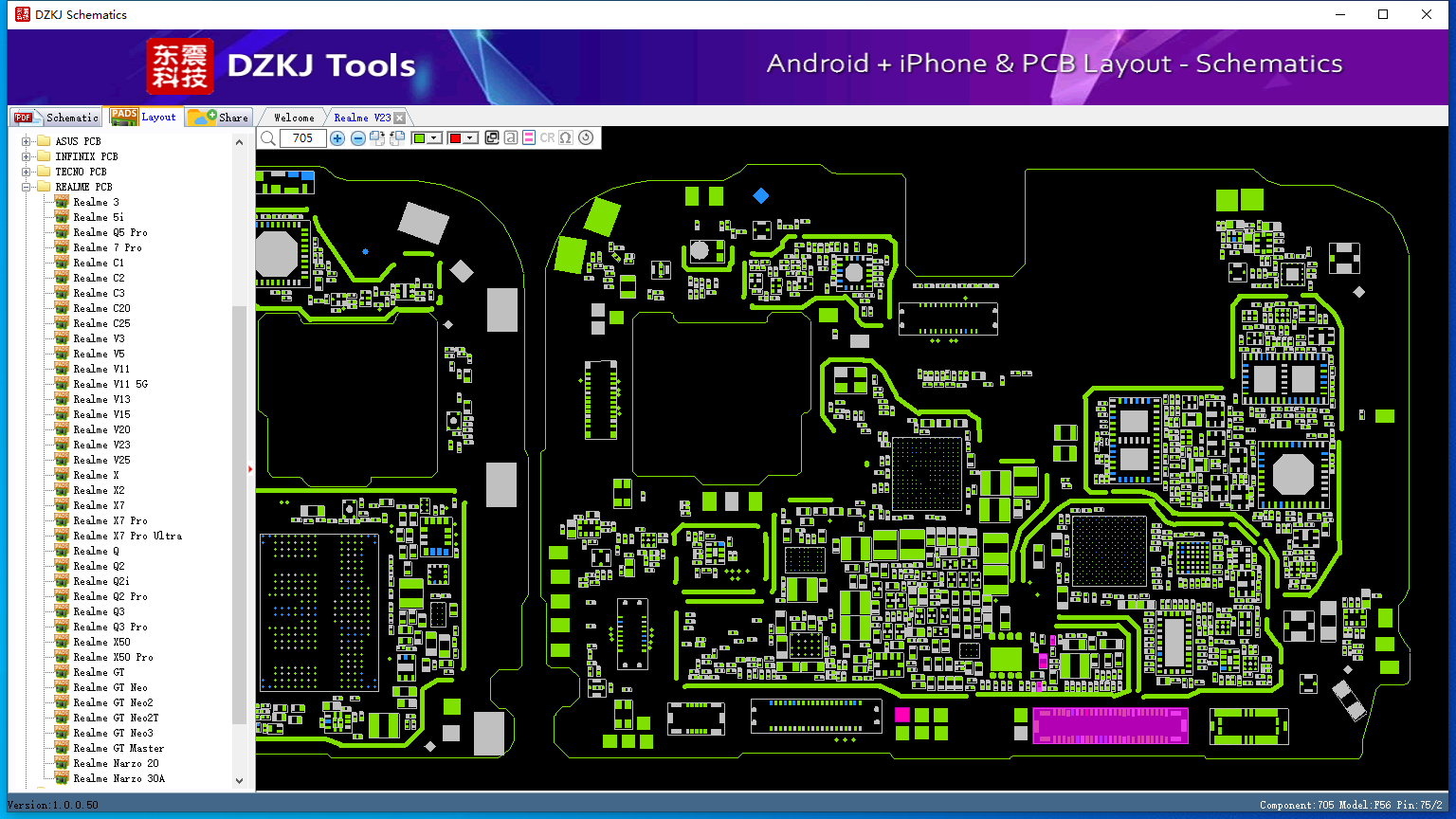Click the "Version:1.0.0.50" status bar text
This screenshot has height=819, width=1456.
53,805
